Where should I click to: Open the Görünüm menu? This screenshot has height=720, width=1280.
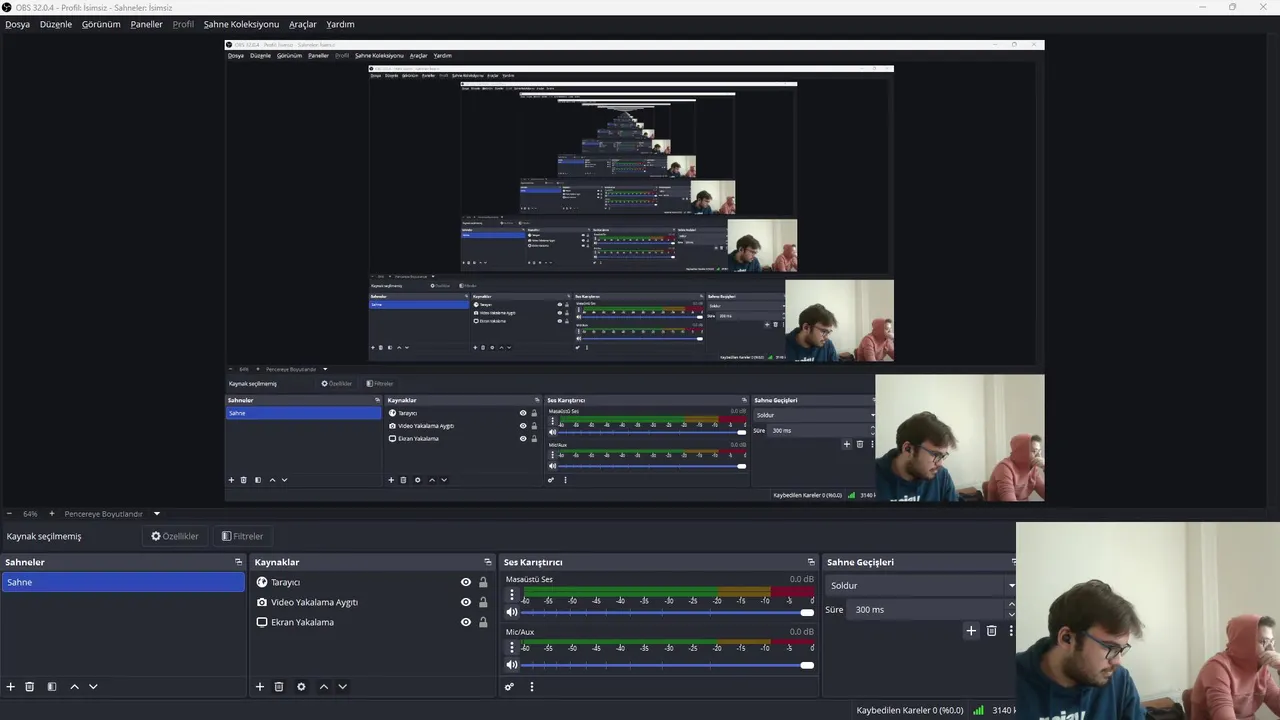(x=101, y=24)
